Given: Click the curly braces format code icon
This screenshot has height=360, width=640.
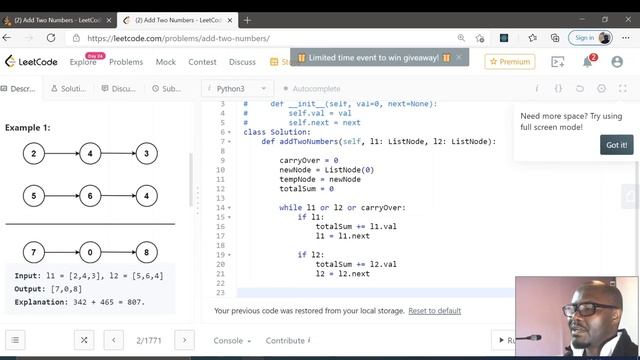Looking at the screenshot, I should point(558,88).
